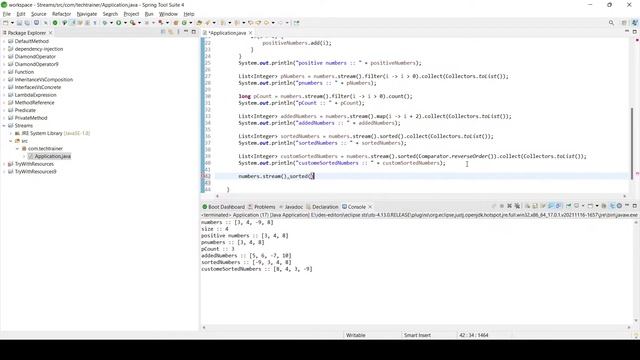This screenshot has width=640, height=360.
Task: Open Package Explorer View Menu icon
Action: pos(178,32)
